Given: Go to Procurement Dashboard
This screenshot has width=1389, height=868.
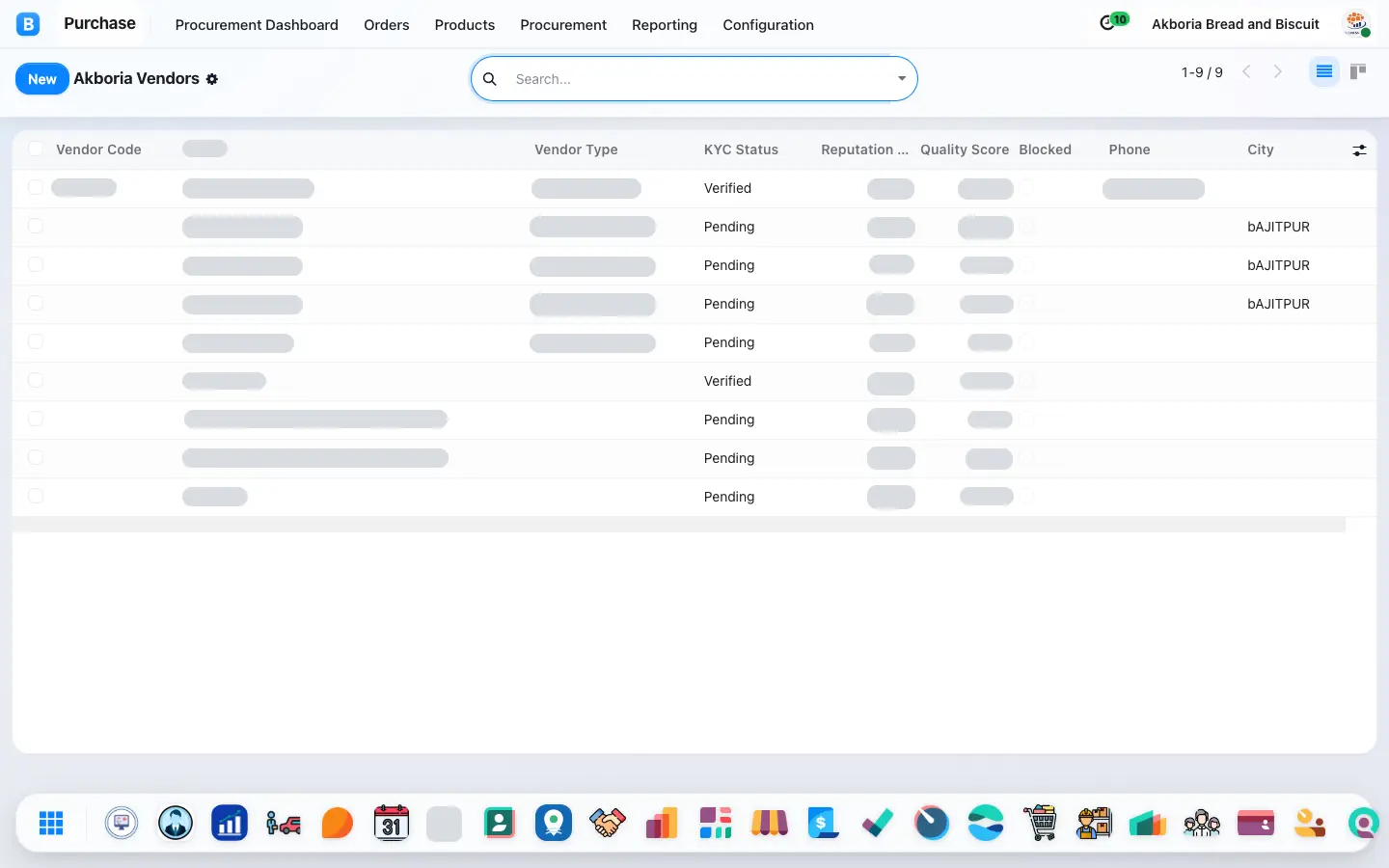Looking at the screenshot, I should 257,25.
